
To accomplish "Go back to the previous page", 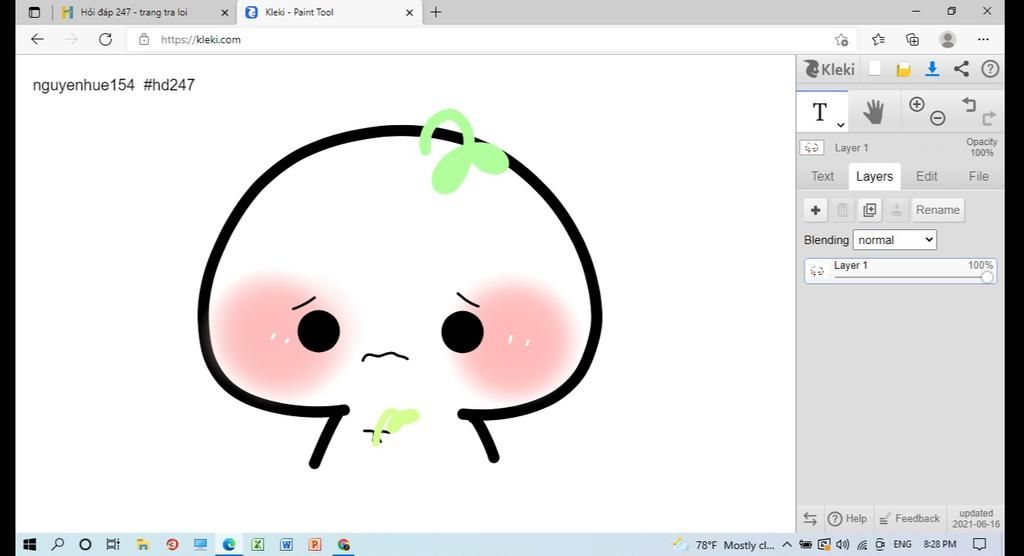I will [x=37, y=39].
